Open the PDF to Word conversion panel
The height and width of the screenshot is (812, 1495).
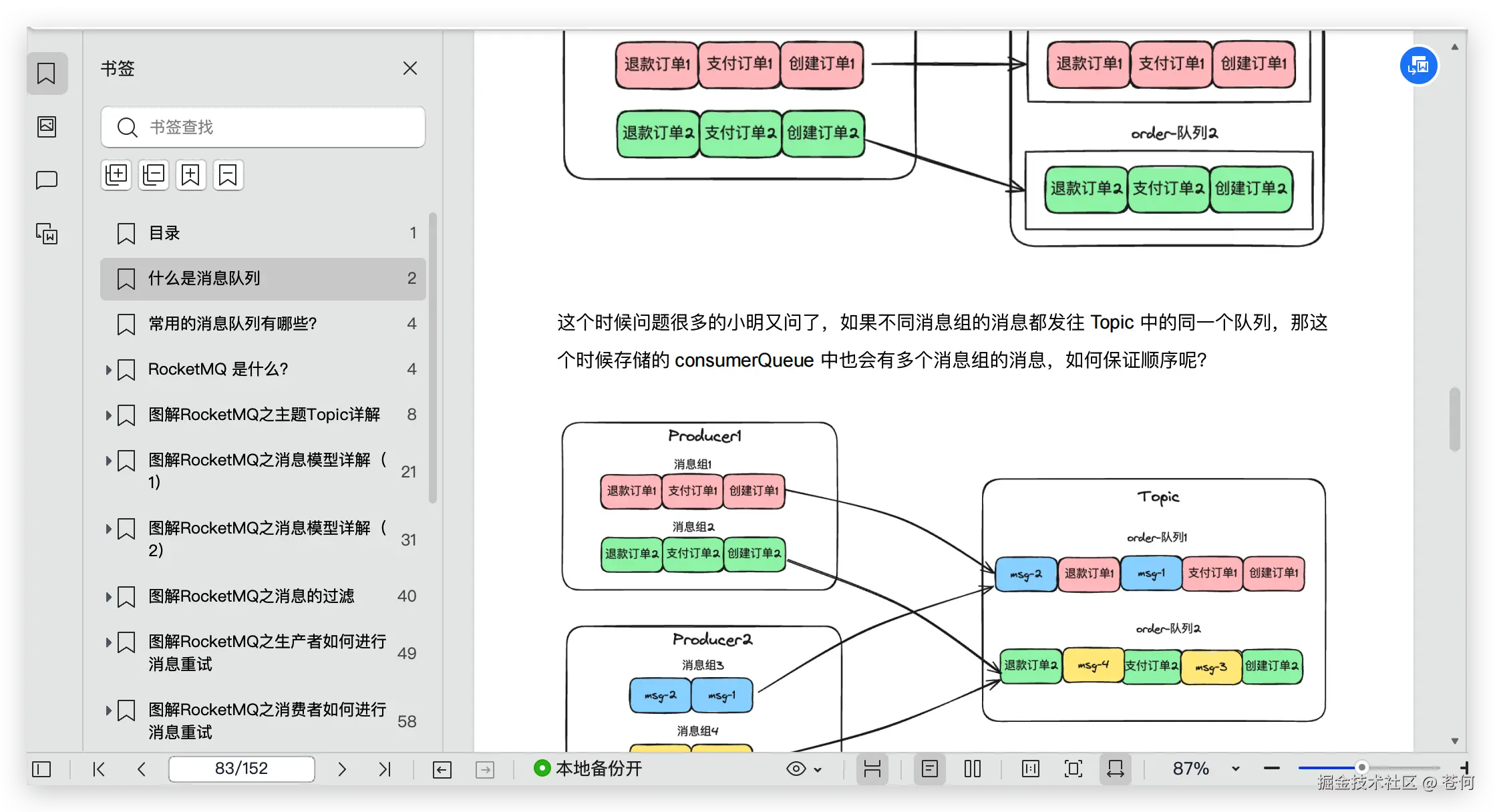(47, 234)
